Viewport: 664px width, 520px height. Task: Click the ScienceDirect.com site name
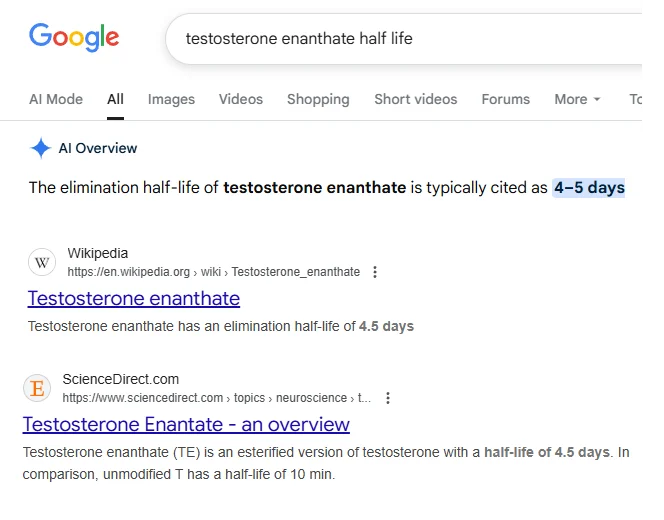click(x=121, y=379)
